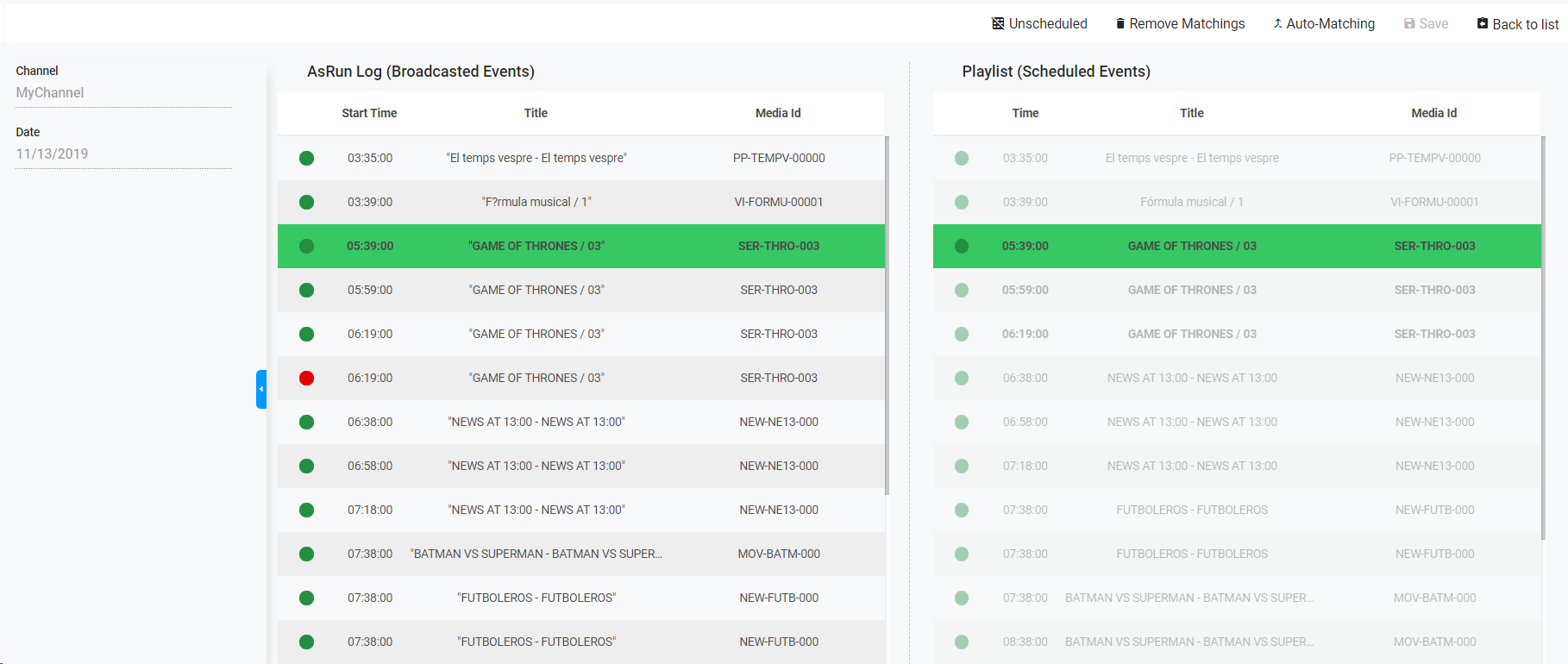
Task: Click the Save floppy disk icon
Action: tap(1409, 23)
